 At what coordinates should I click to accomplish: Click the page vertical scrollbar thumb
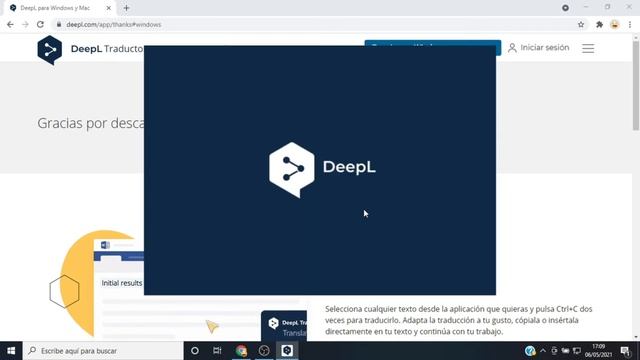[636, 87]
